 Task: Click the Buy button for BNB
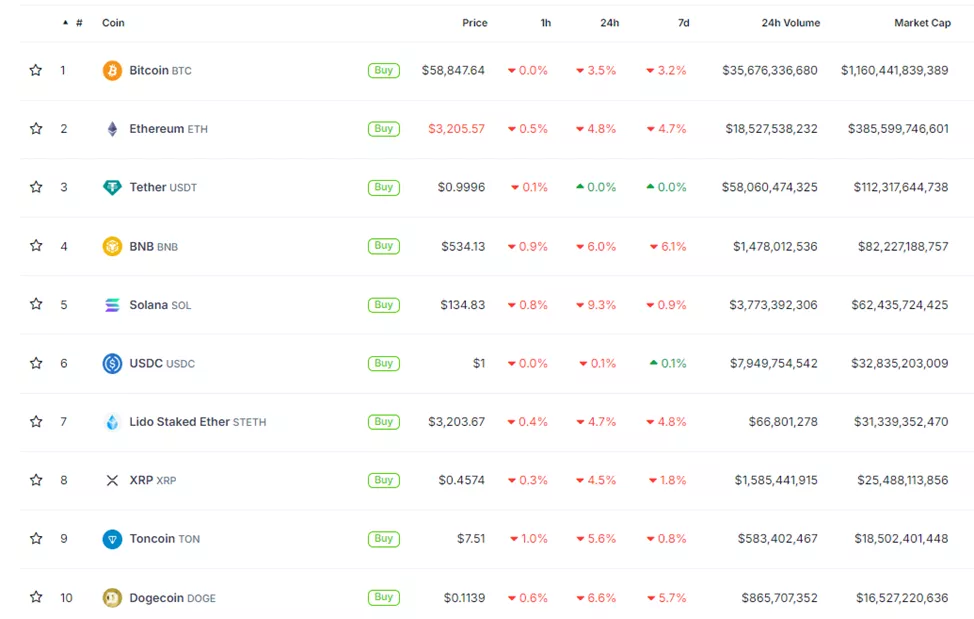click(384, 246)
